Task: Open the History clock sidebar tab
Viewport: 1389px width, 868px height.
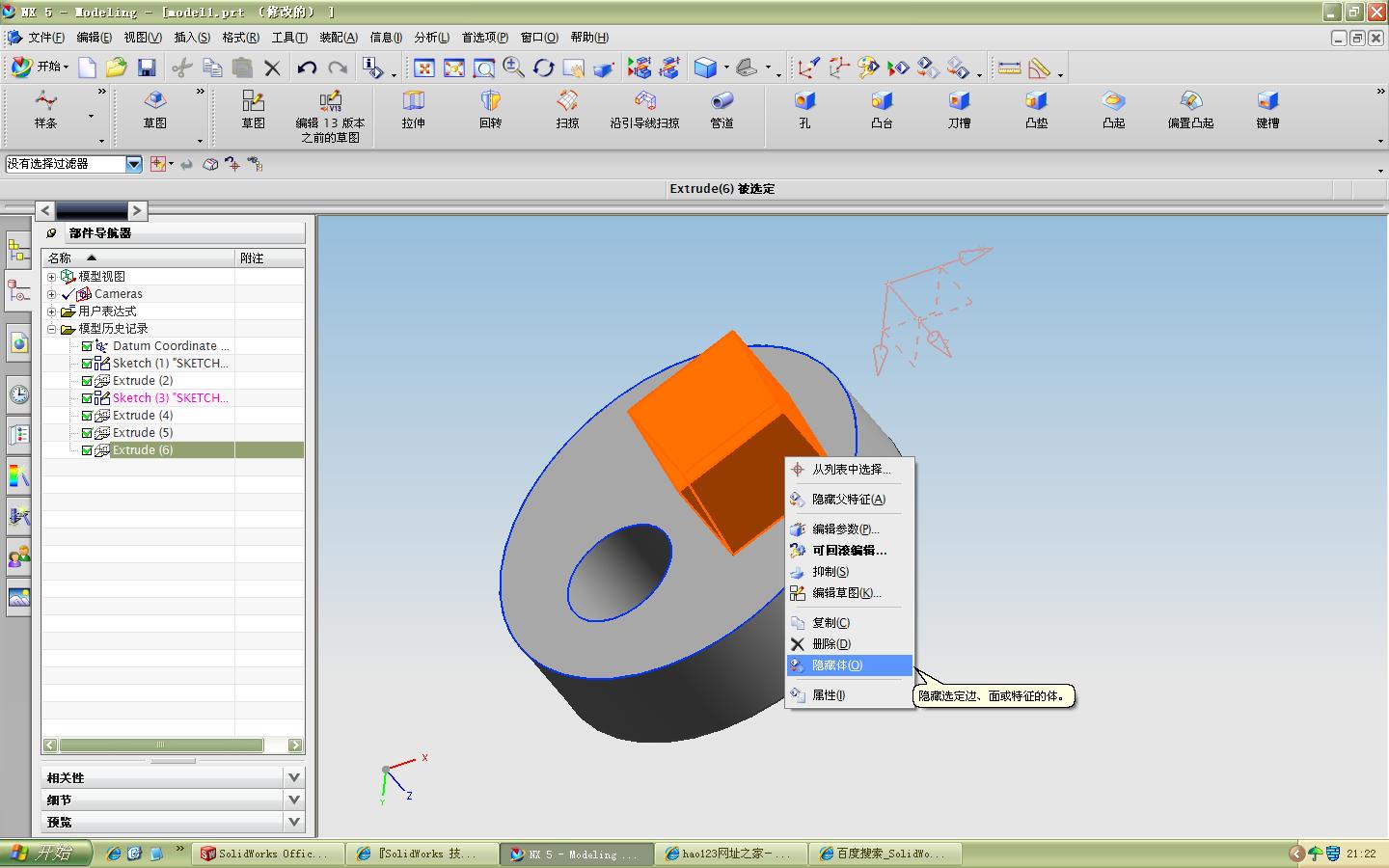Action: tap(18, 393)
